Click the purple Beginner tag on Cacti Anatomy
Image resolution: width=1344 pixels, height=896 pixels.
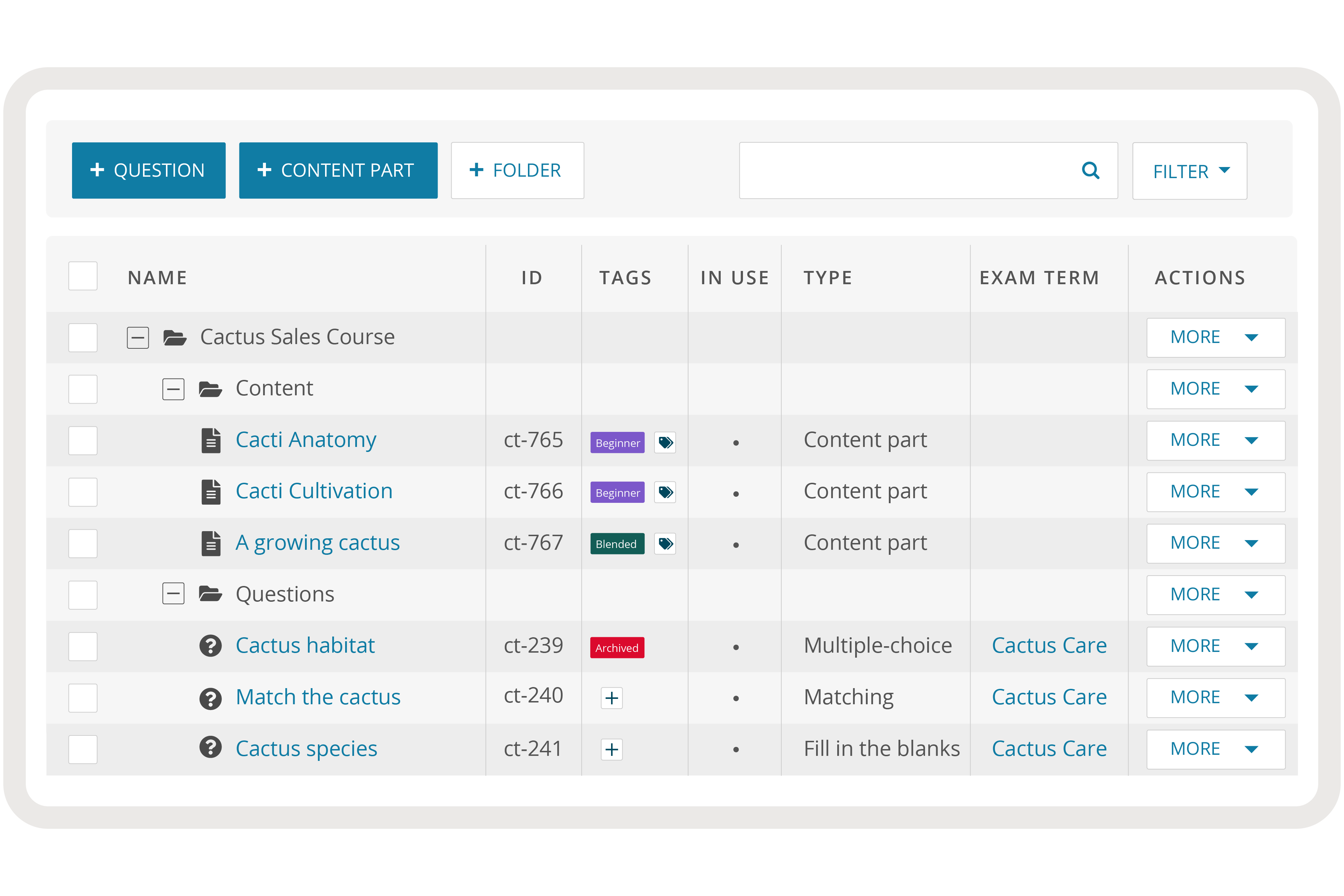[617, 443]
